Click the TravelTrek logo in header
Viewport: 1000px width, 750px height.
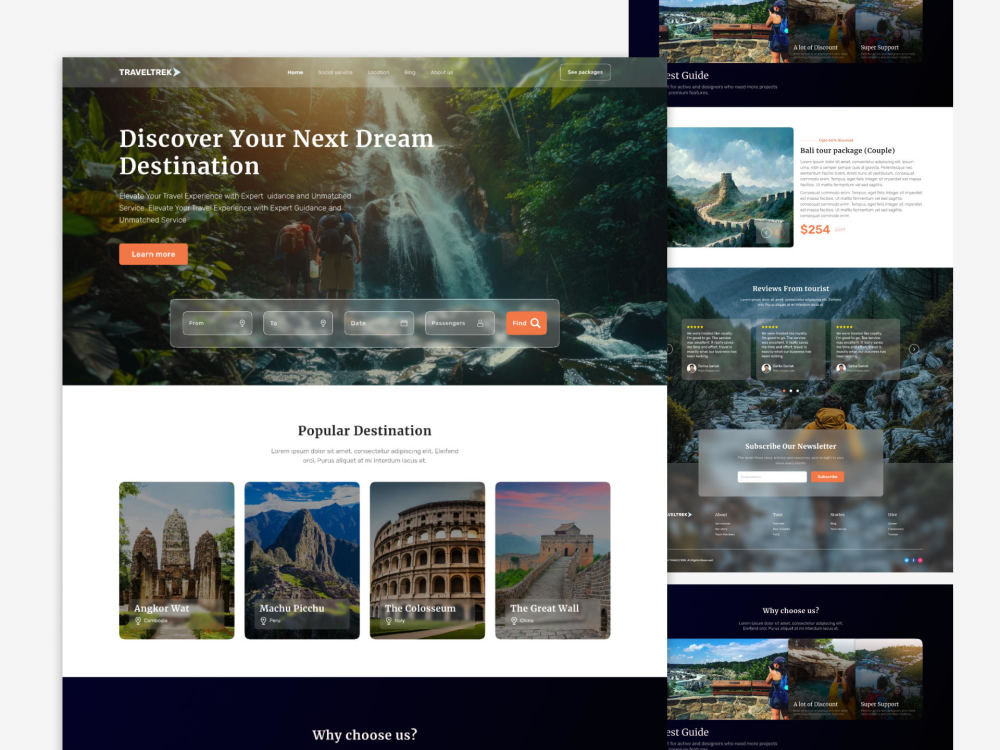pos(149,72)
